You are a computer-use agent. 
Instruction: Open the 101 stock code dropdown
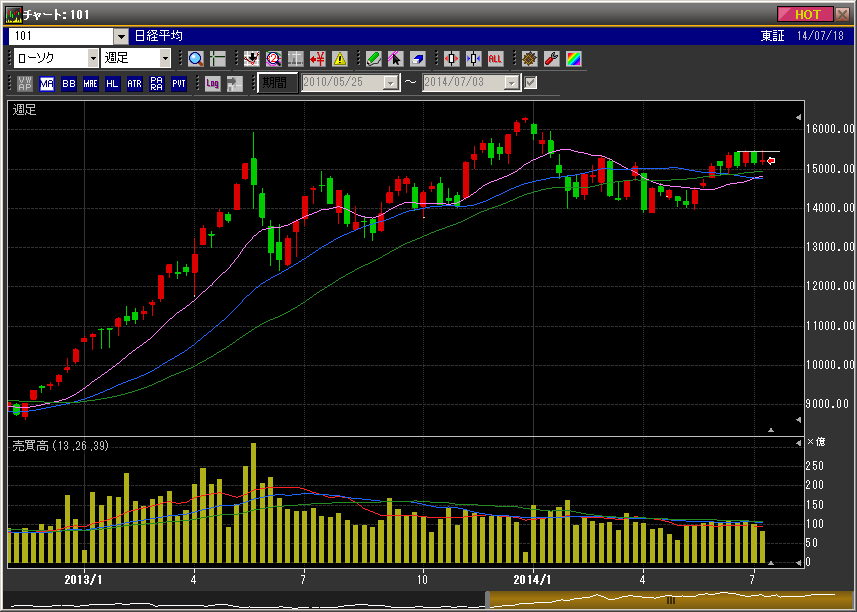point(121,36)
